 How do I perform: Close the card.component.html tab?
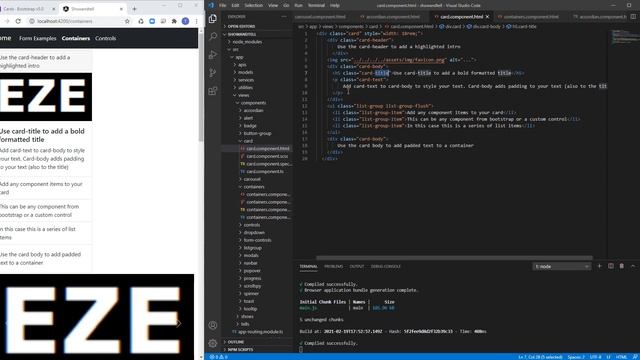click(x=487, y=16)
